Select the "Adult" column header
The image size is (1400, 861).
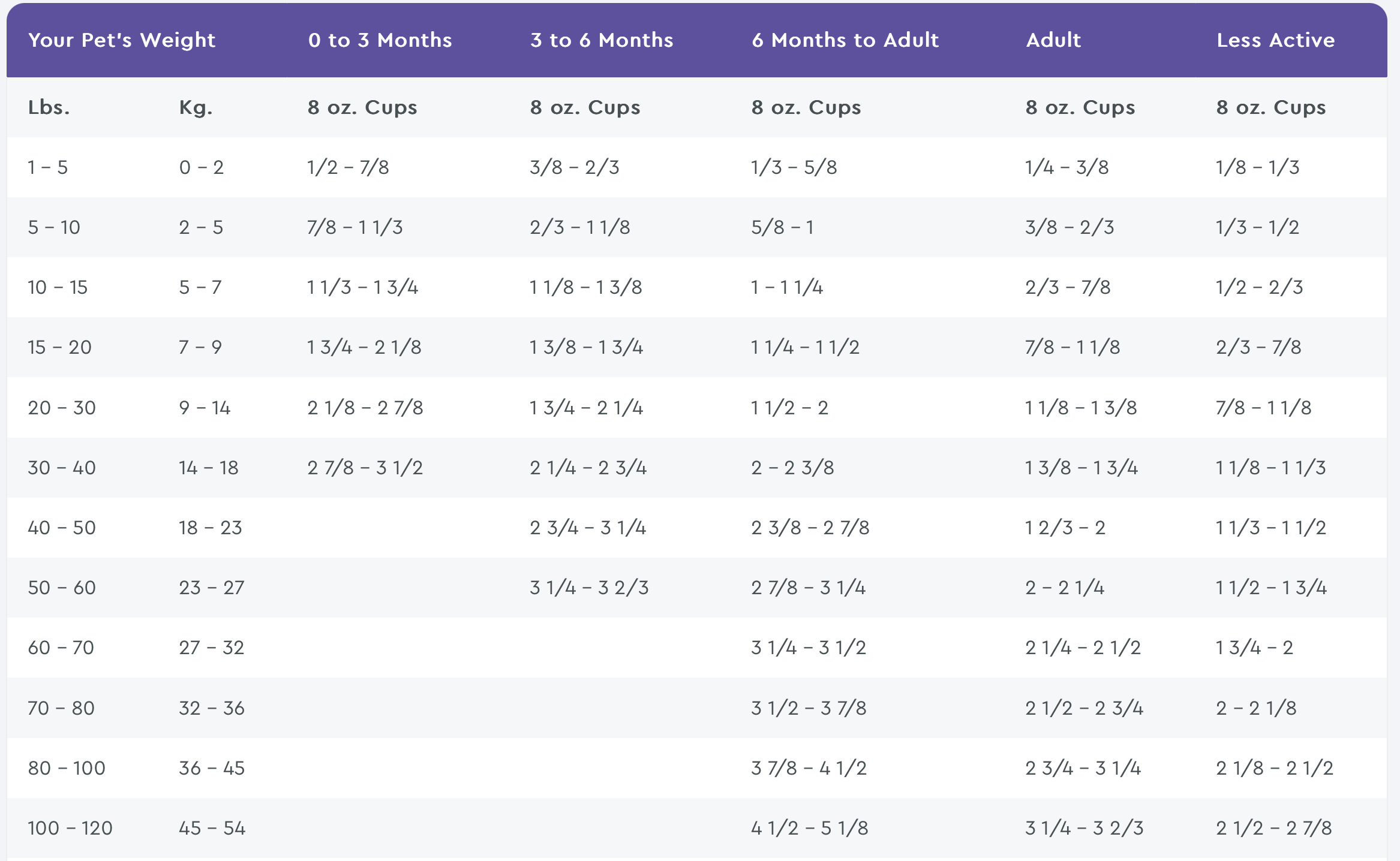[1053, 40]
